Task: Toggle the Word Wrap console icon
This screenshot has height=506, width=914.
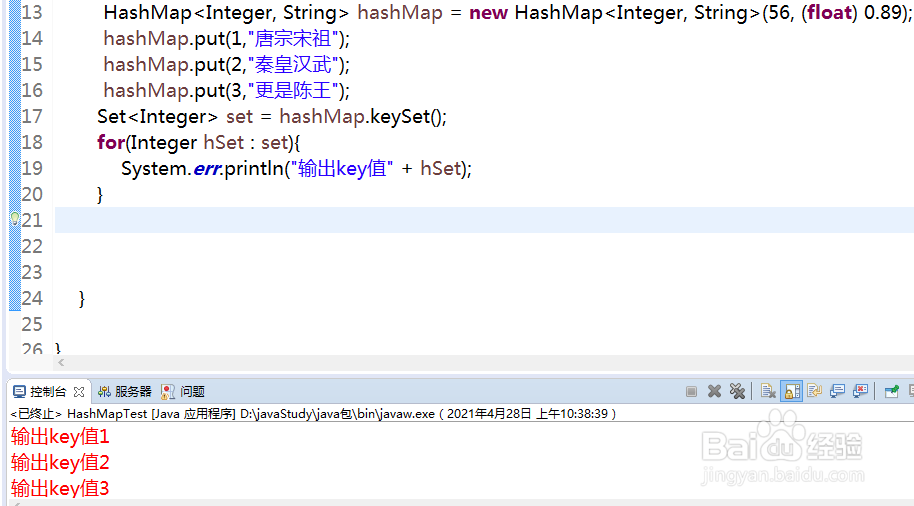Action: [814, 391]
